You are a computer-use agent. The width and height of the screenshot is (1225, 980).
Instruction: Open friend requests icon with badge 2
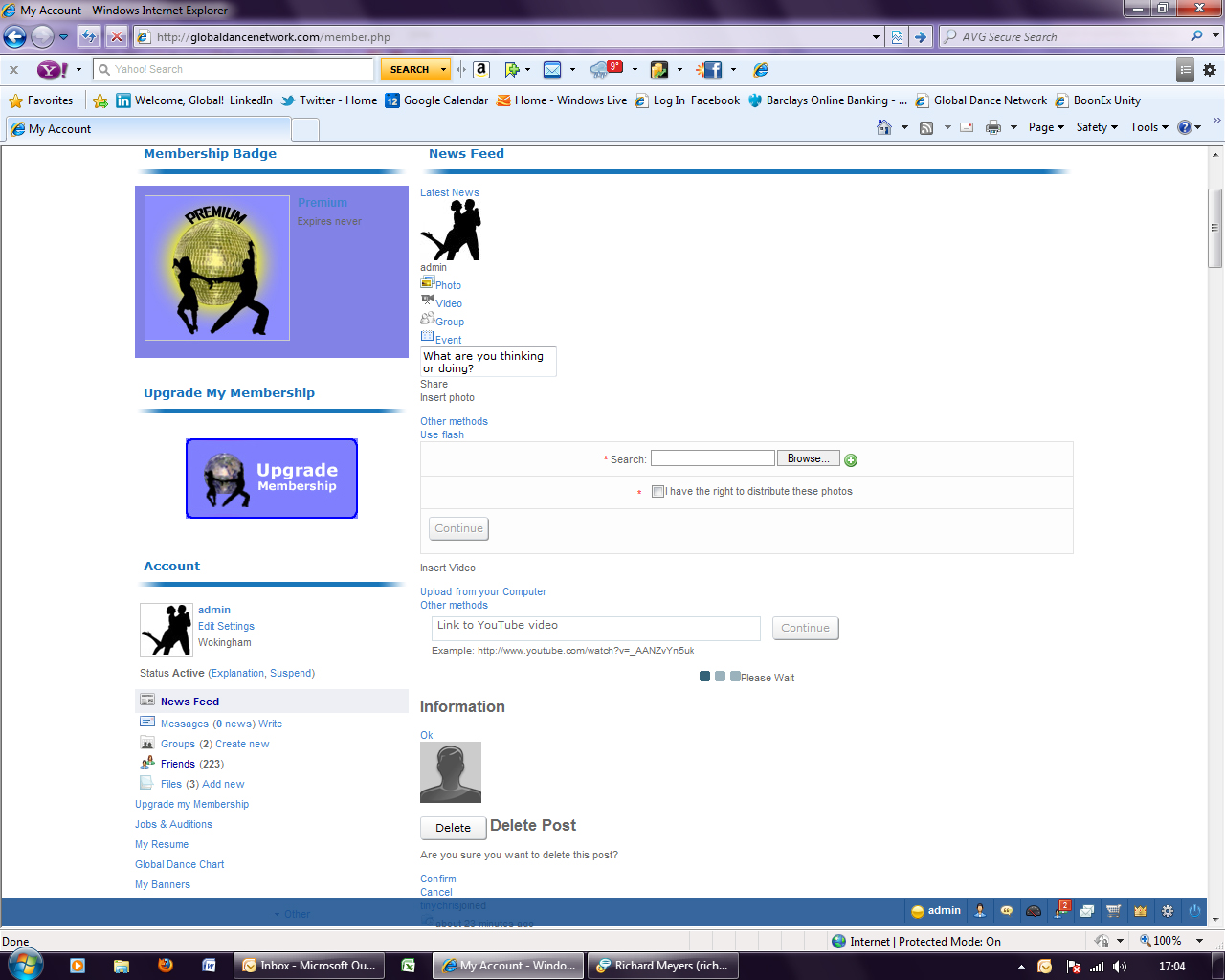coord(1061,909)
